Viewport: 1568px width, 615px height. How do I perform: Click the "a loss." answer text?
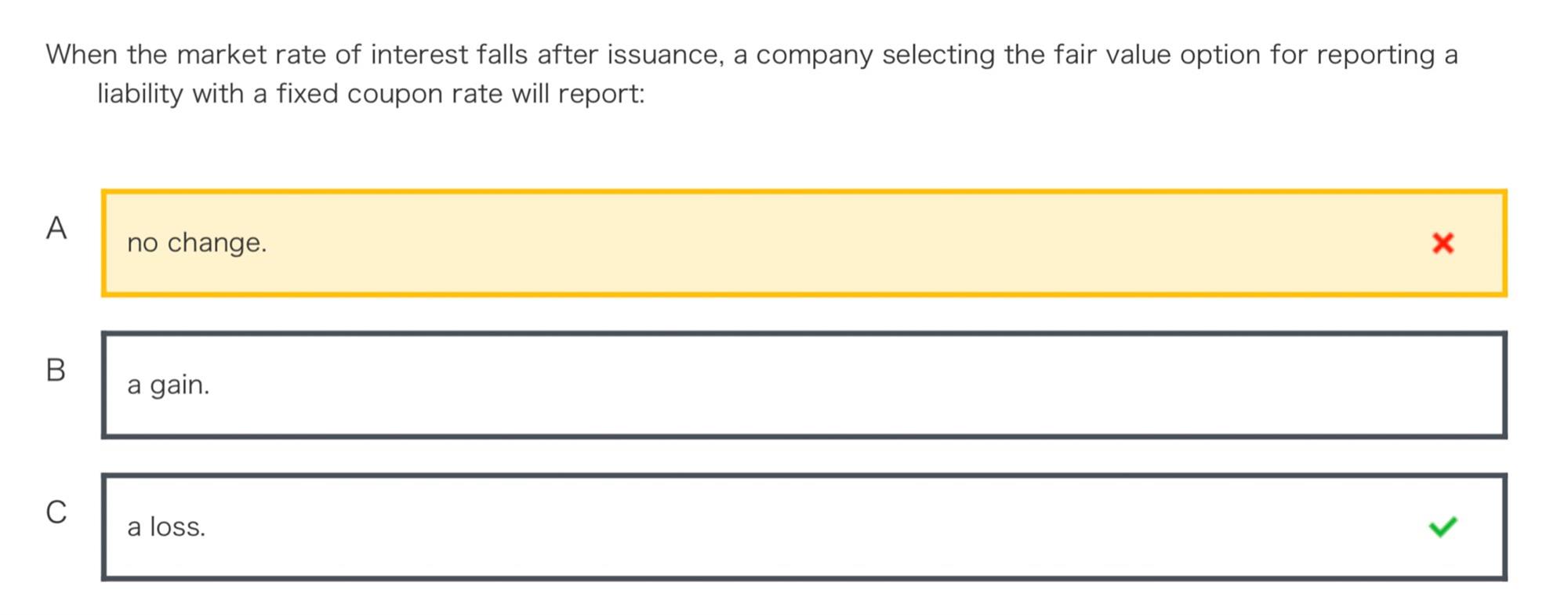click(166, 526)
